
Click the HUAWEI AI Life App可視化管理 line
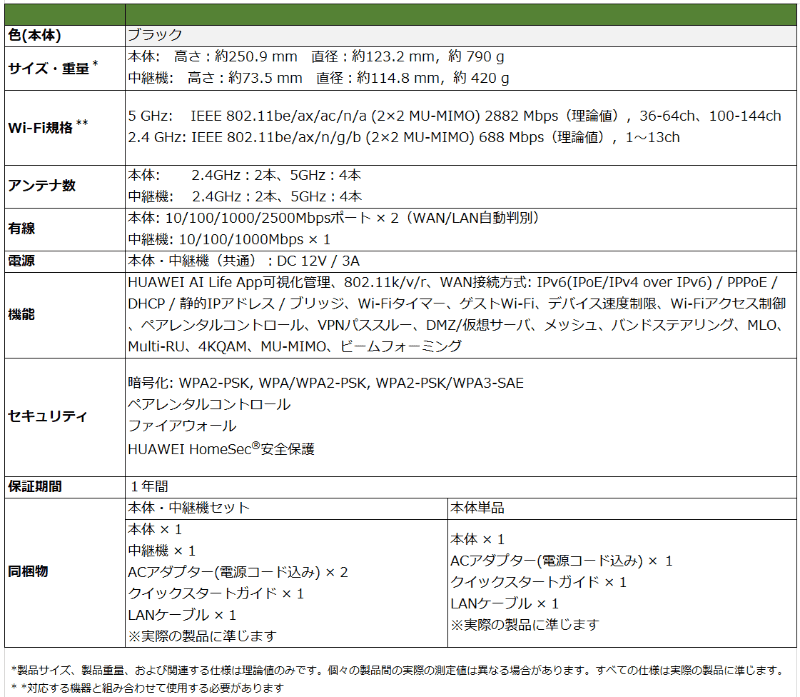(x=452, y=283)
